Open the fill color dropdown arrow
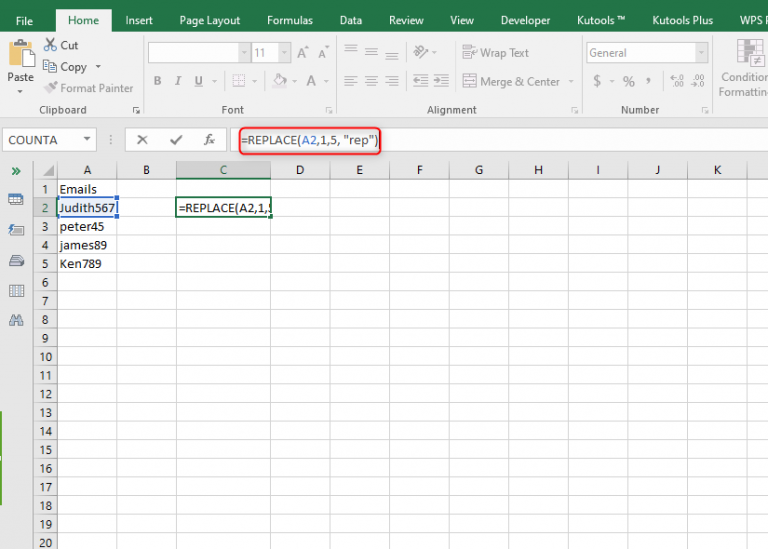The width and height of the screenshot is (768, 549). (294, 81)
